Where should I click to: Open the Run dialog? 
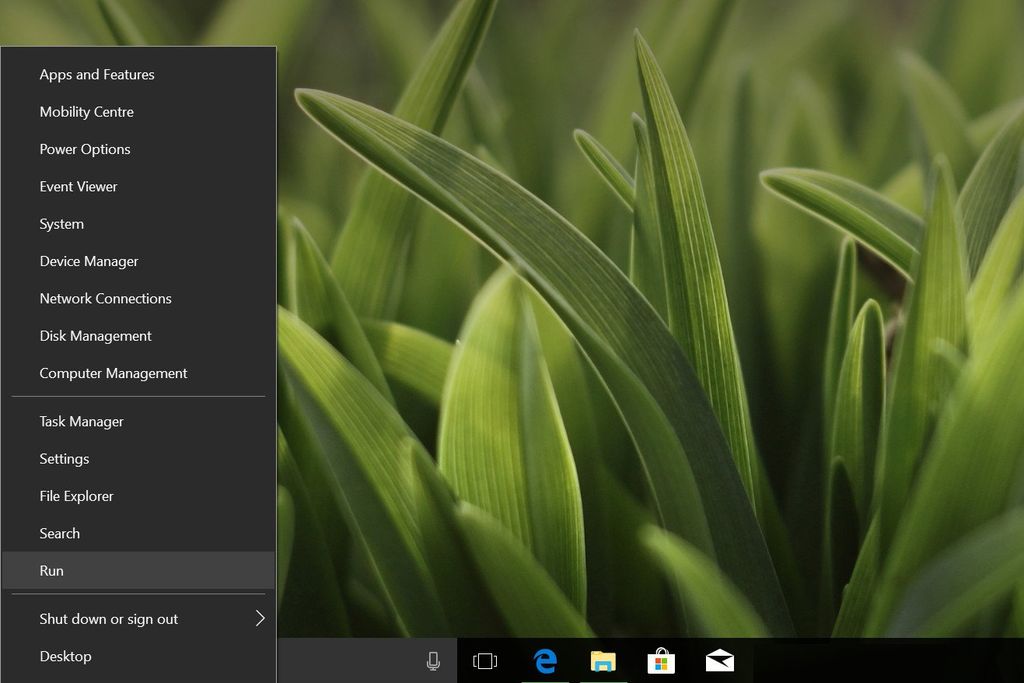tap(51, 570)
